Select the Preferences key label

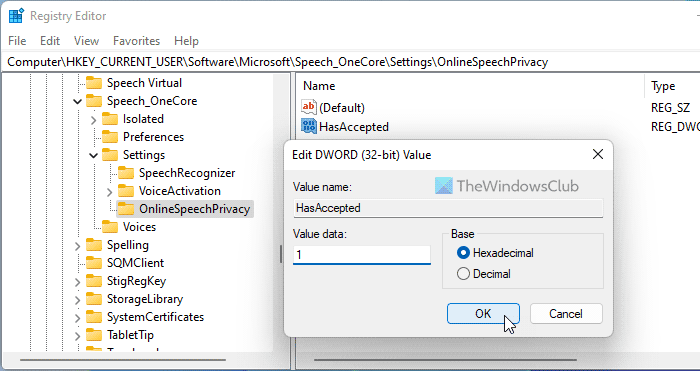coord(153,137)
